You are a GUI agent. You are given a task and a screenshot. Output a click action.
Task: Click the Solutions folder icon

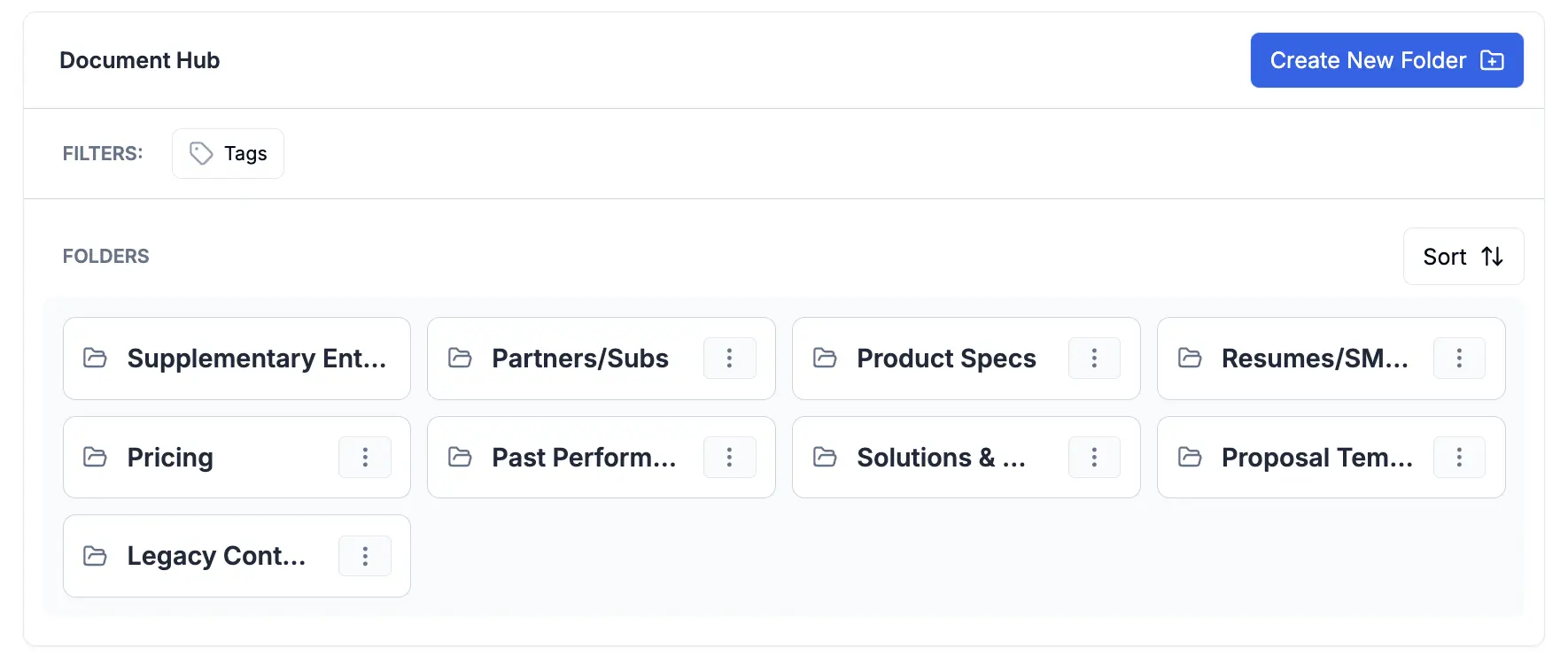[x=825, y=458]
